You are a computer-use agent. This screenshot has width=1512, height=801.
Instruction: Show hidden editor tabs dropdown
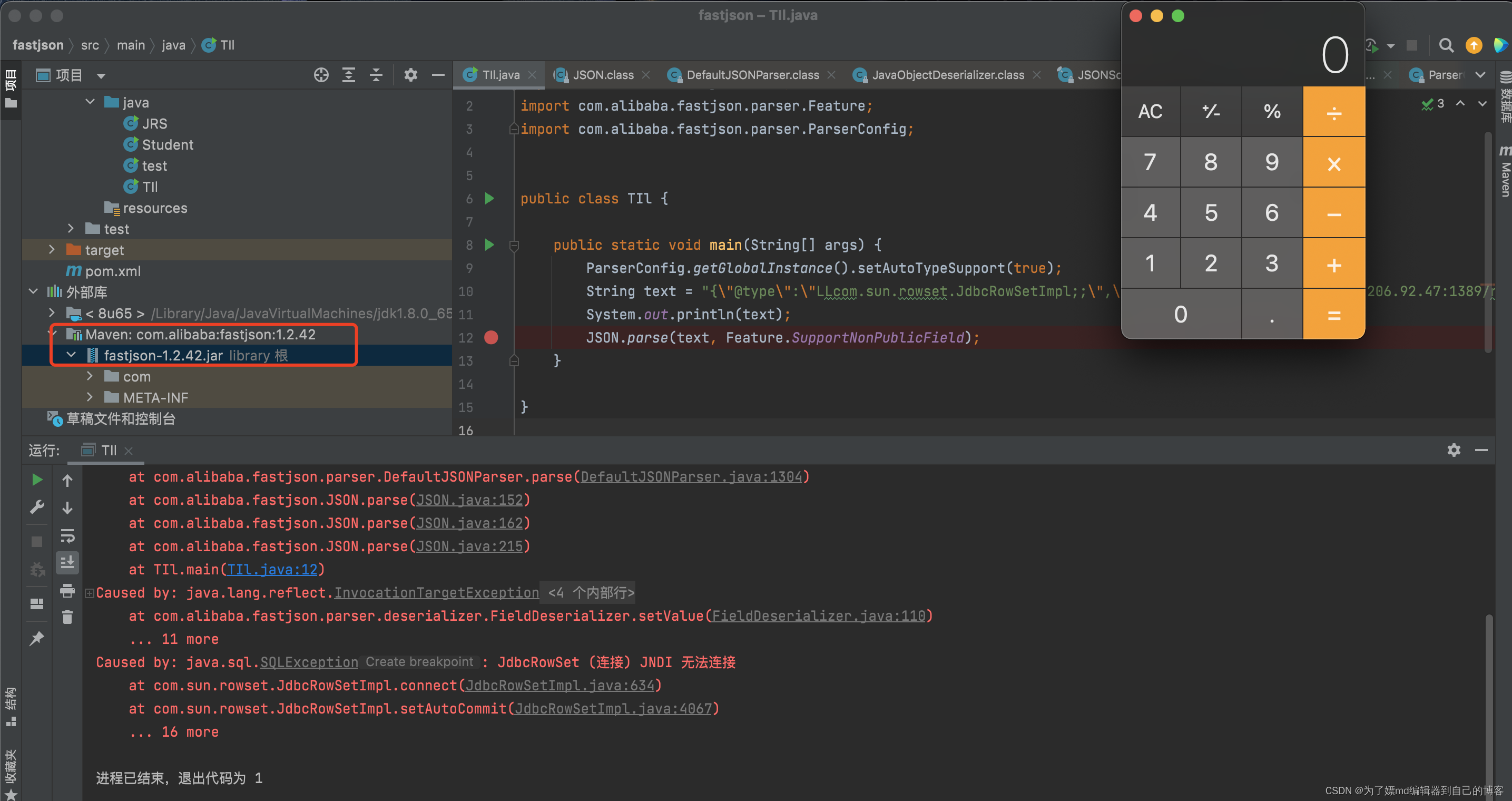1480,75
